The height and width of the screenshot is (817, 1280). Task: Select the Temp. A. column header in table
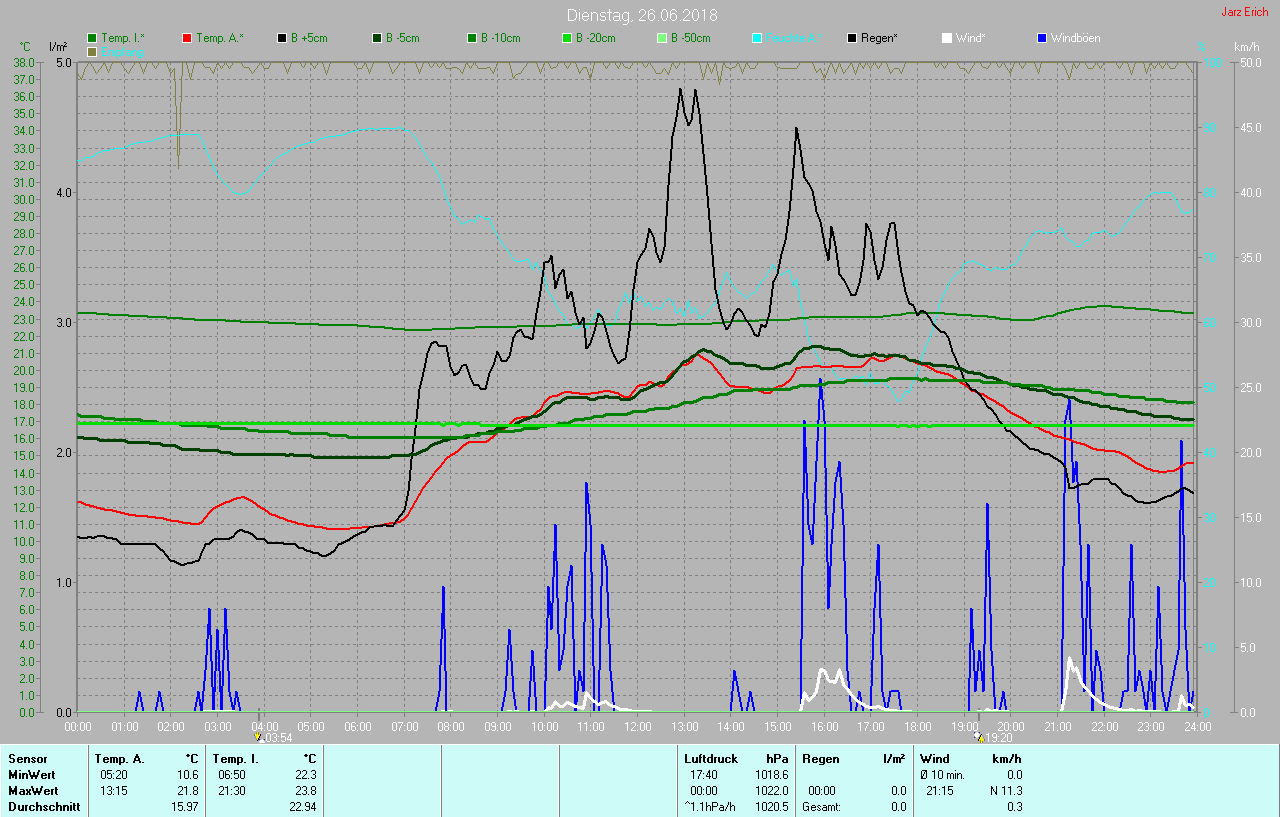click(119, 759)
